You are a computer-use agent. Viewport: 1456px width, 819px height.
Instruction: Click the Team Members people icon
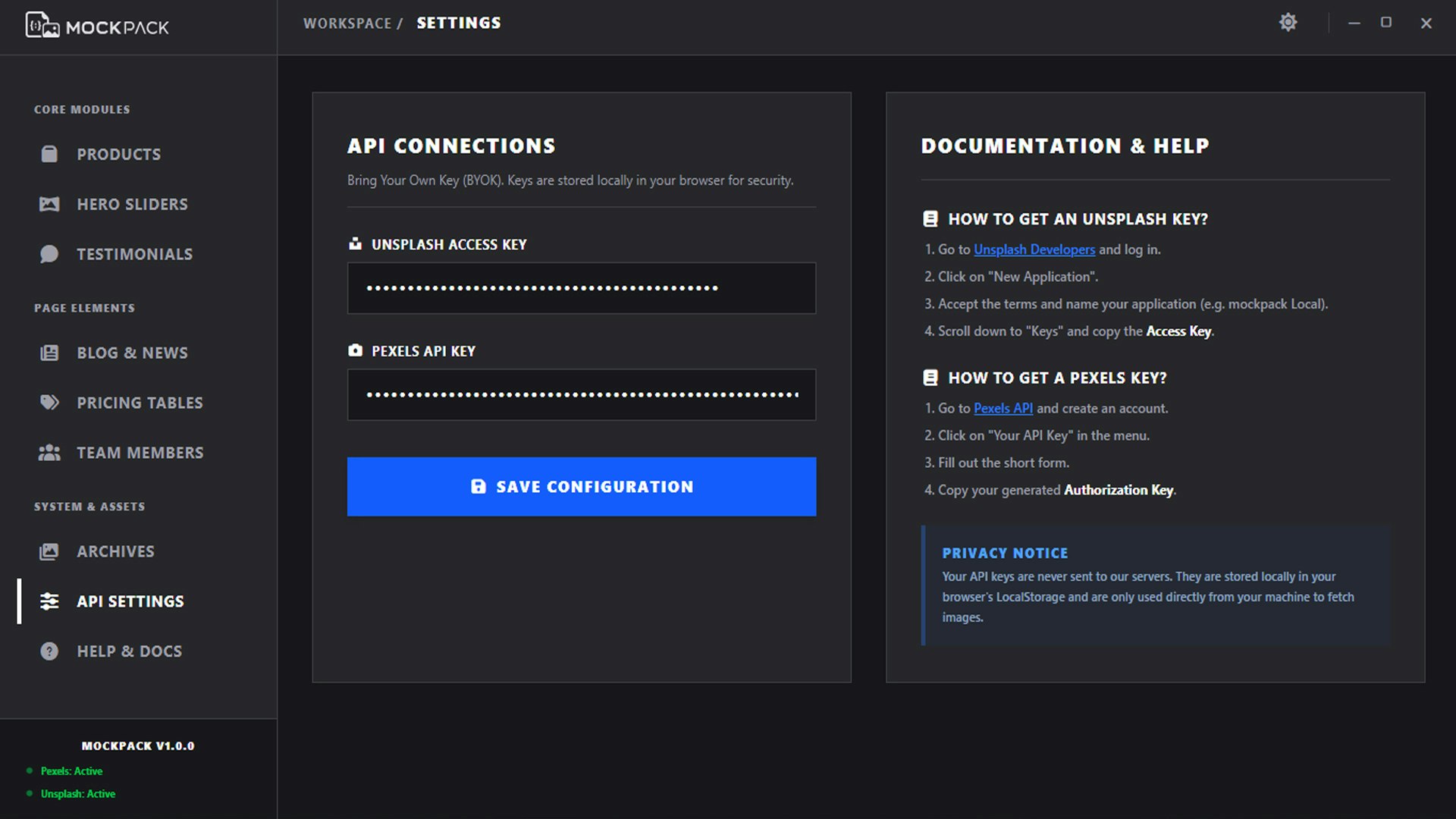pos(49,453)
